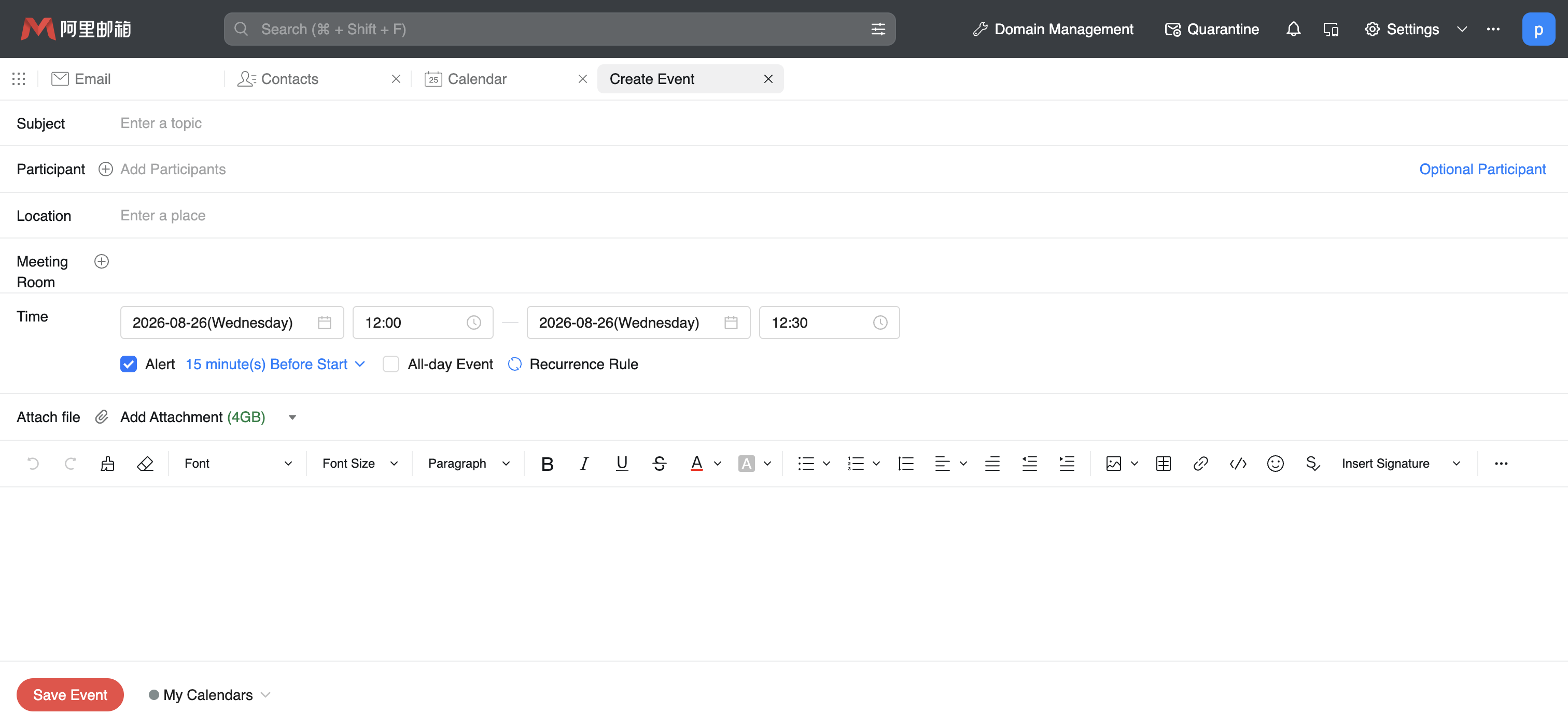This screenshot has height=728, width=1568.
Task: Open the app grid launcher icon
Action: [x=18, y=78]
